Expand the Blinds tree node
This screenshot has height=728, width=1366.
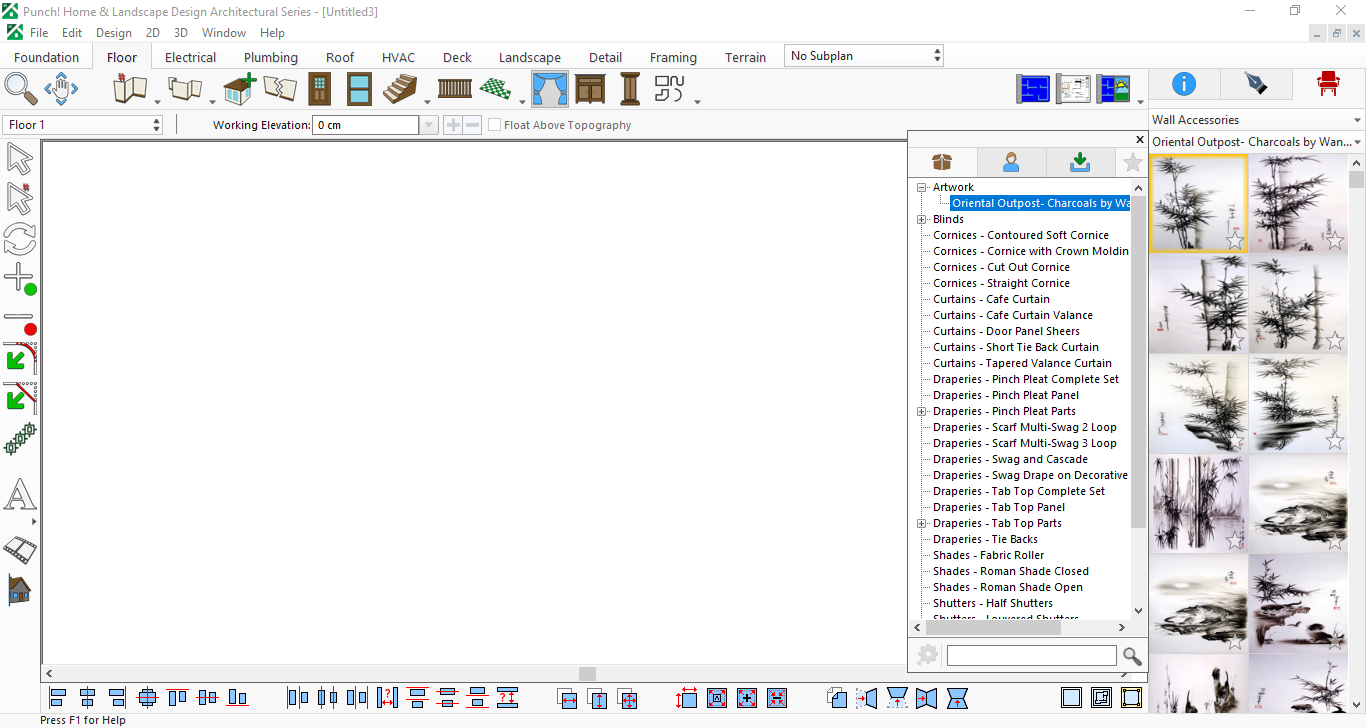(x=922, y=219)
